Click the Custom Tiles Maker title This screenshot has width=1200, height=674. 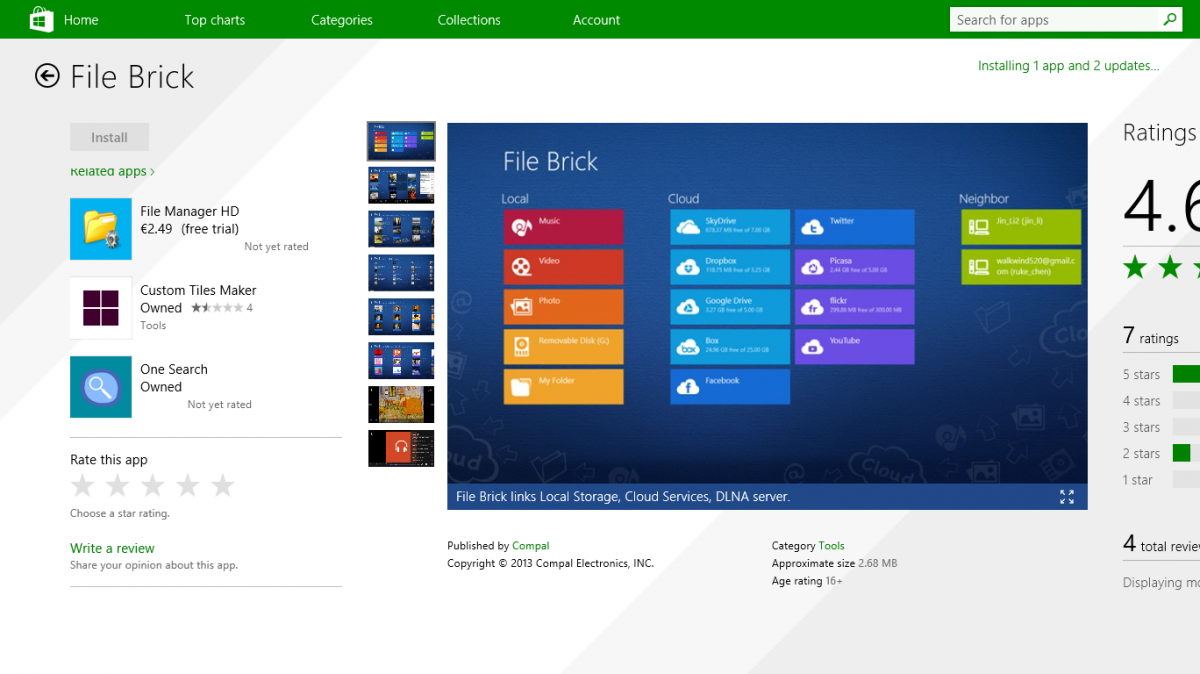[198, 290]
